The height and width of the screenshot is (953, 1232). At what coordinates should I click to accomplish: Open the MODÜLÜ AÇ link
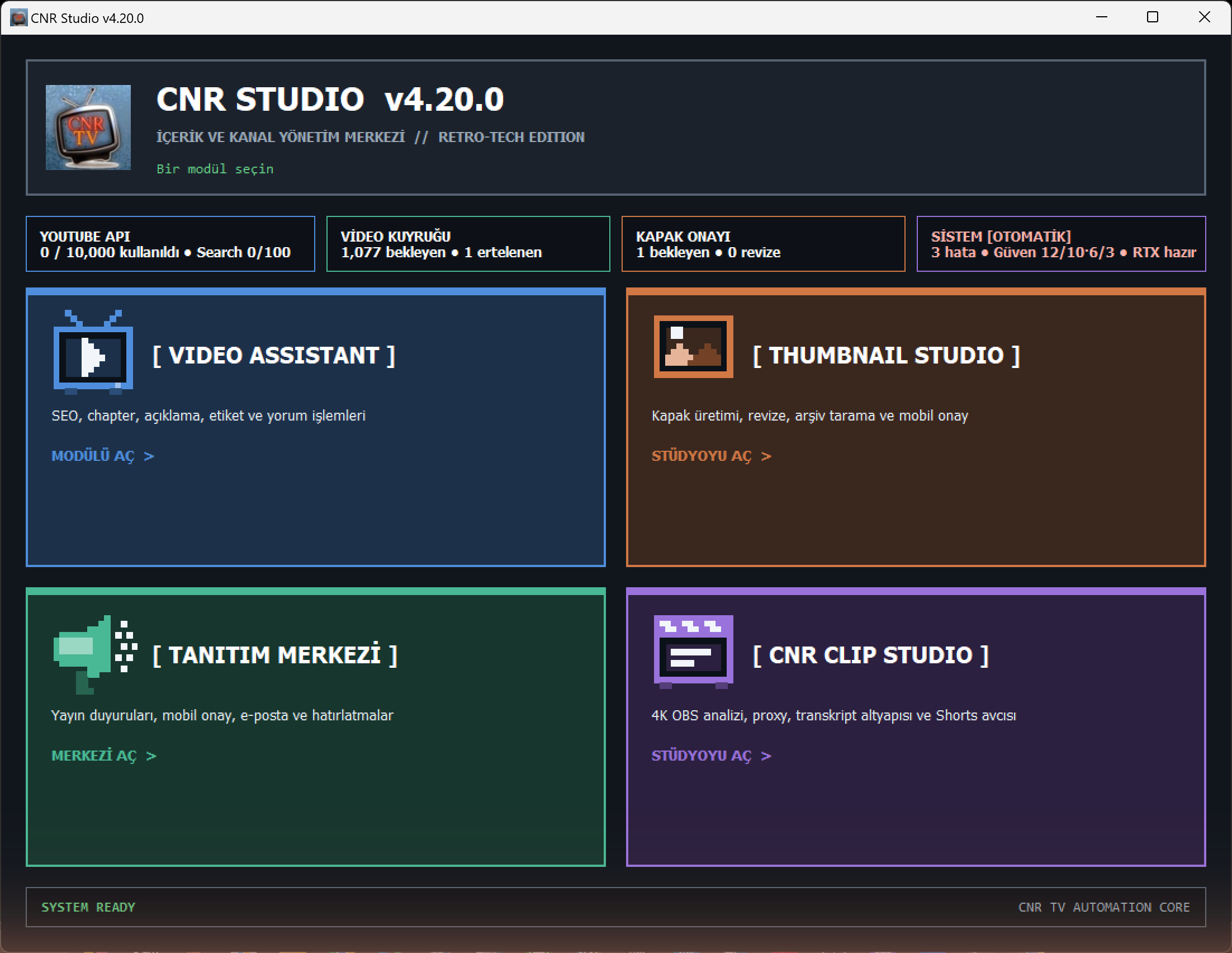tap(103, 456)
